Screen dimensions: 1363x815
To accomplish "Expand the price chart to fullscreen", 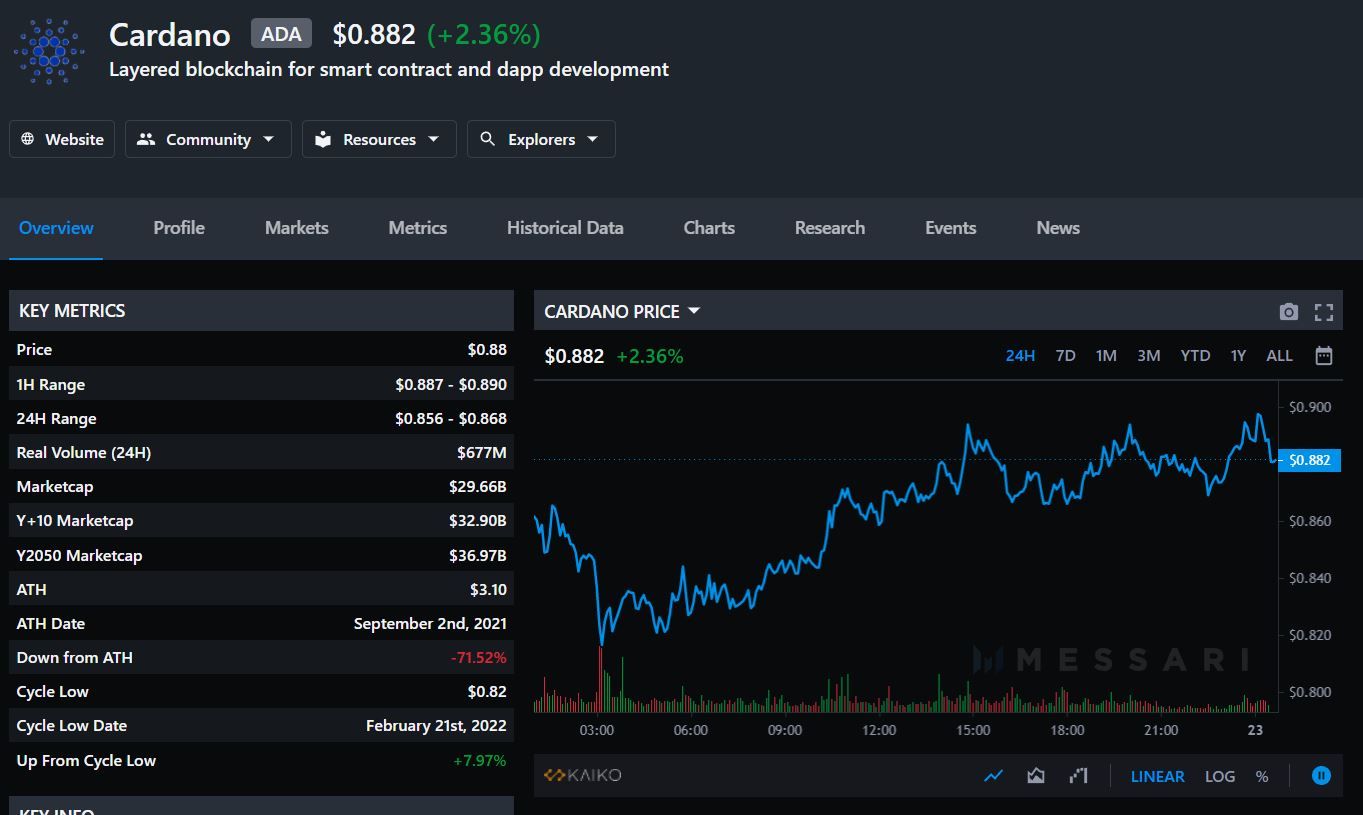I will (1324, 312).
